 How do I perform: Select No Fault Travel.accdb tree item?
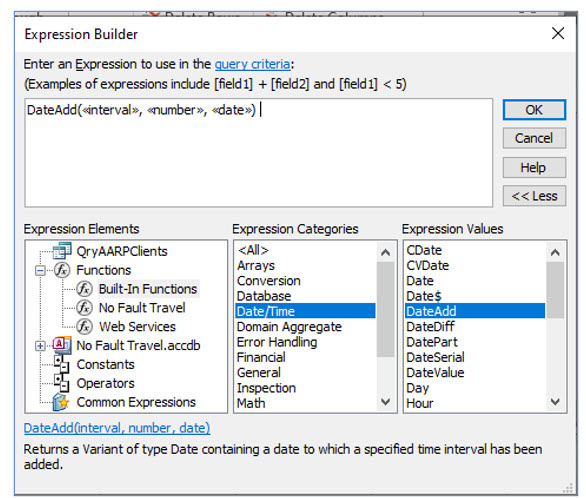point(138,346)
